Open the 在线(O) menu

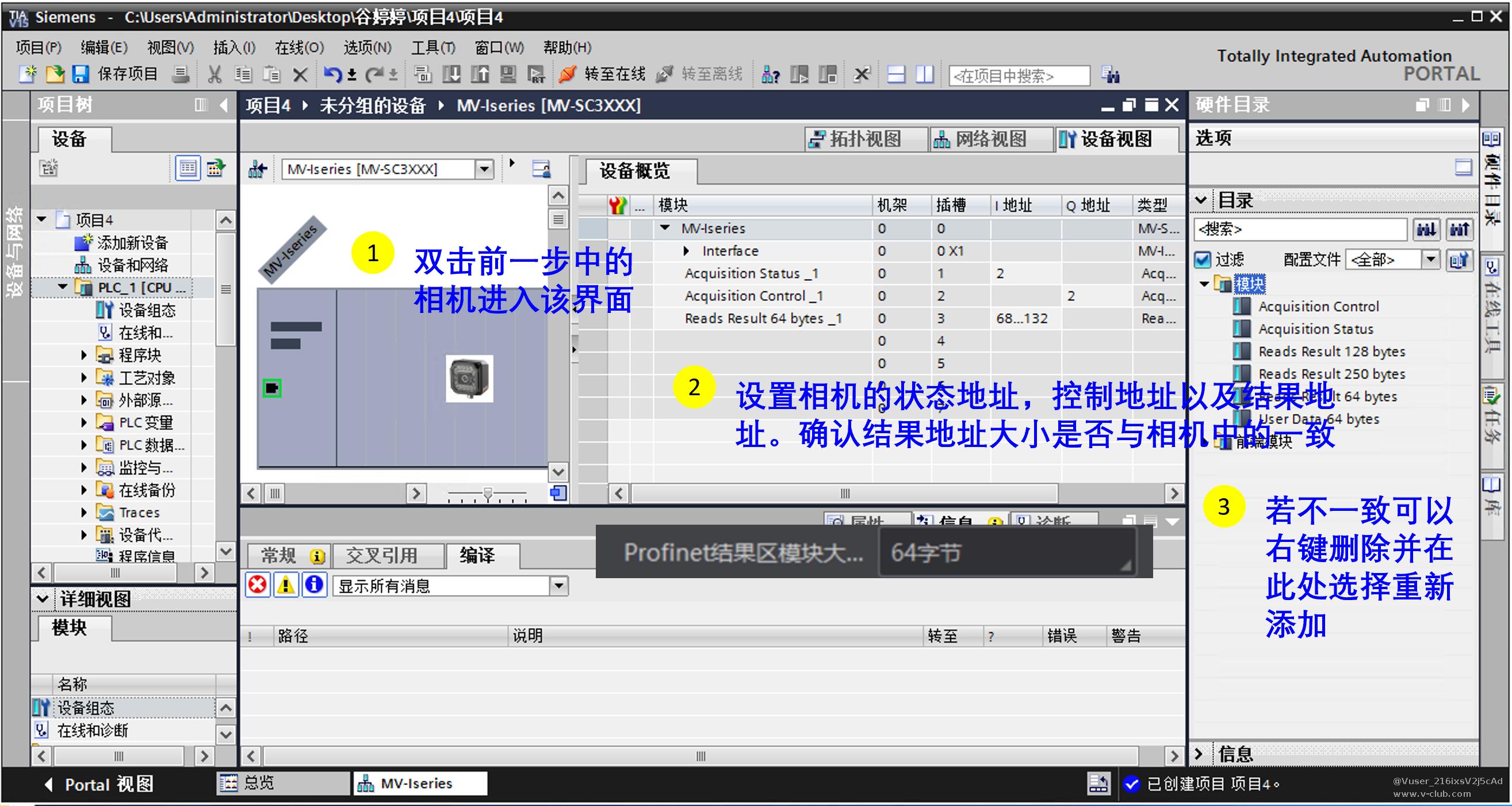(x=299, y=47)
